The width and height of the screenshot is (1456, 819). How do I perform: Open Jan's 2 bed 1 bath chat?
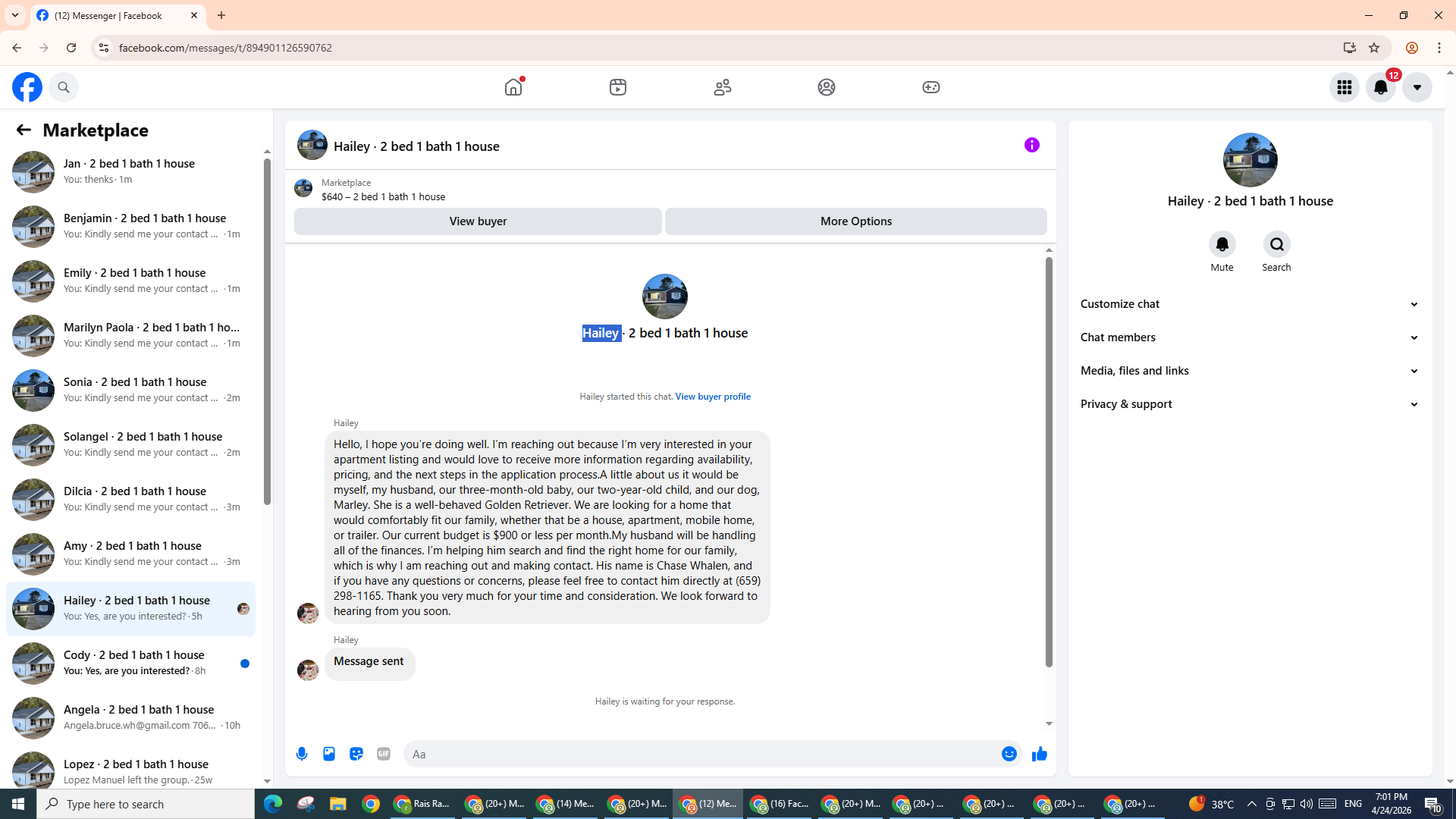point(130,171)
